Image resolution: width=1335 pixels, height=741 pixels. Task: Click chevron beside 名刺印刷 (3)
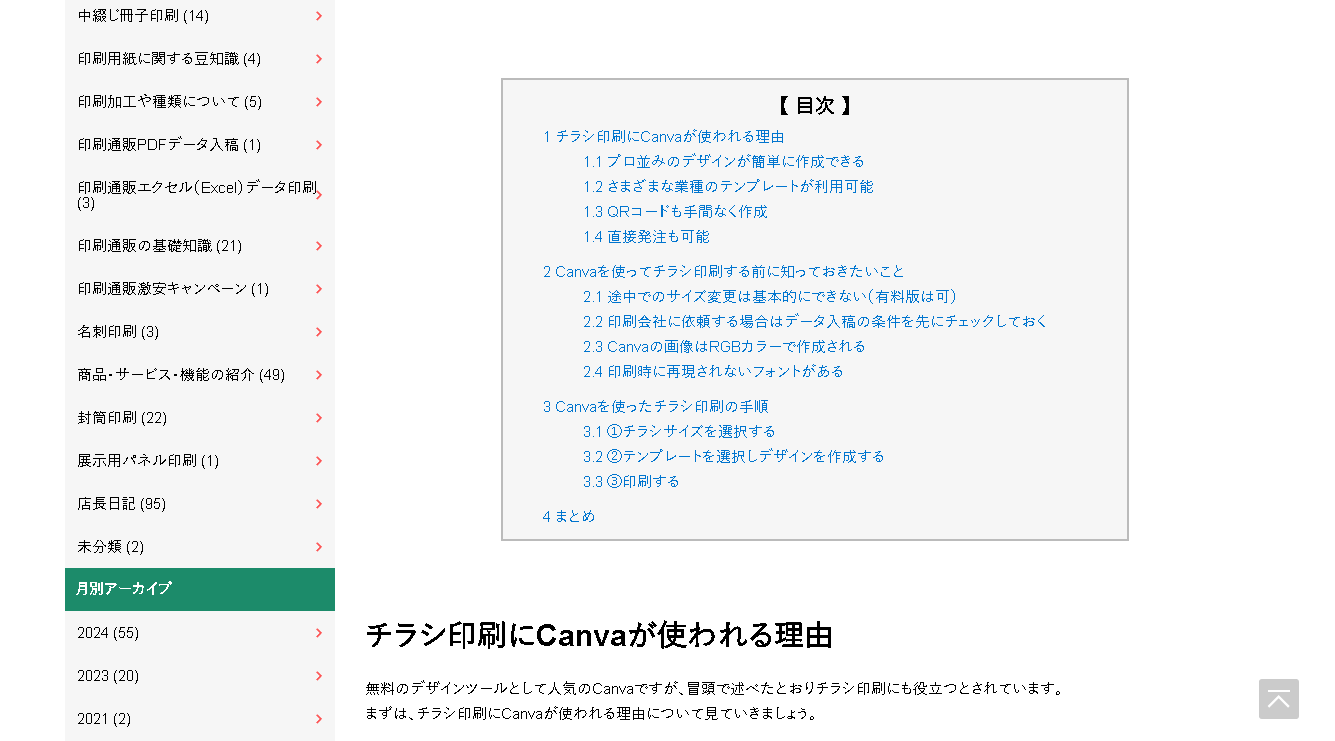click(319, 332)
